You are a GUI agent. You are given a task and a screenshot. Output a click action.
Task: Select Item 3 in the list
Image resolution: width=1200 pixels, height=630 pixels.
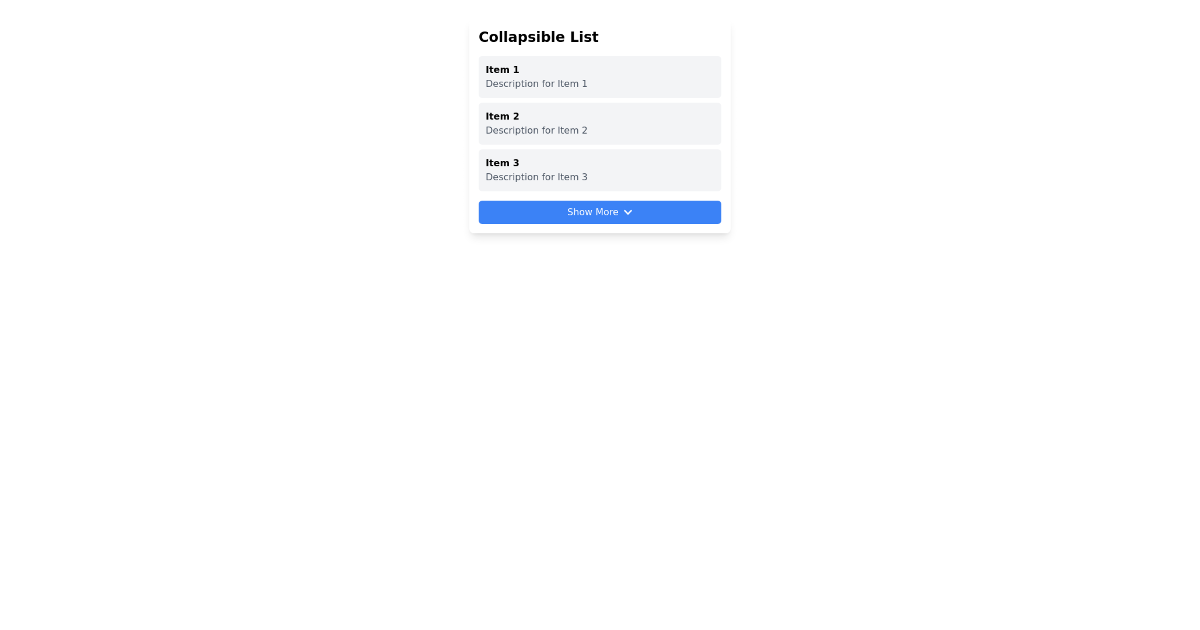pos(600,170)
